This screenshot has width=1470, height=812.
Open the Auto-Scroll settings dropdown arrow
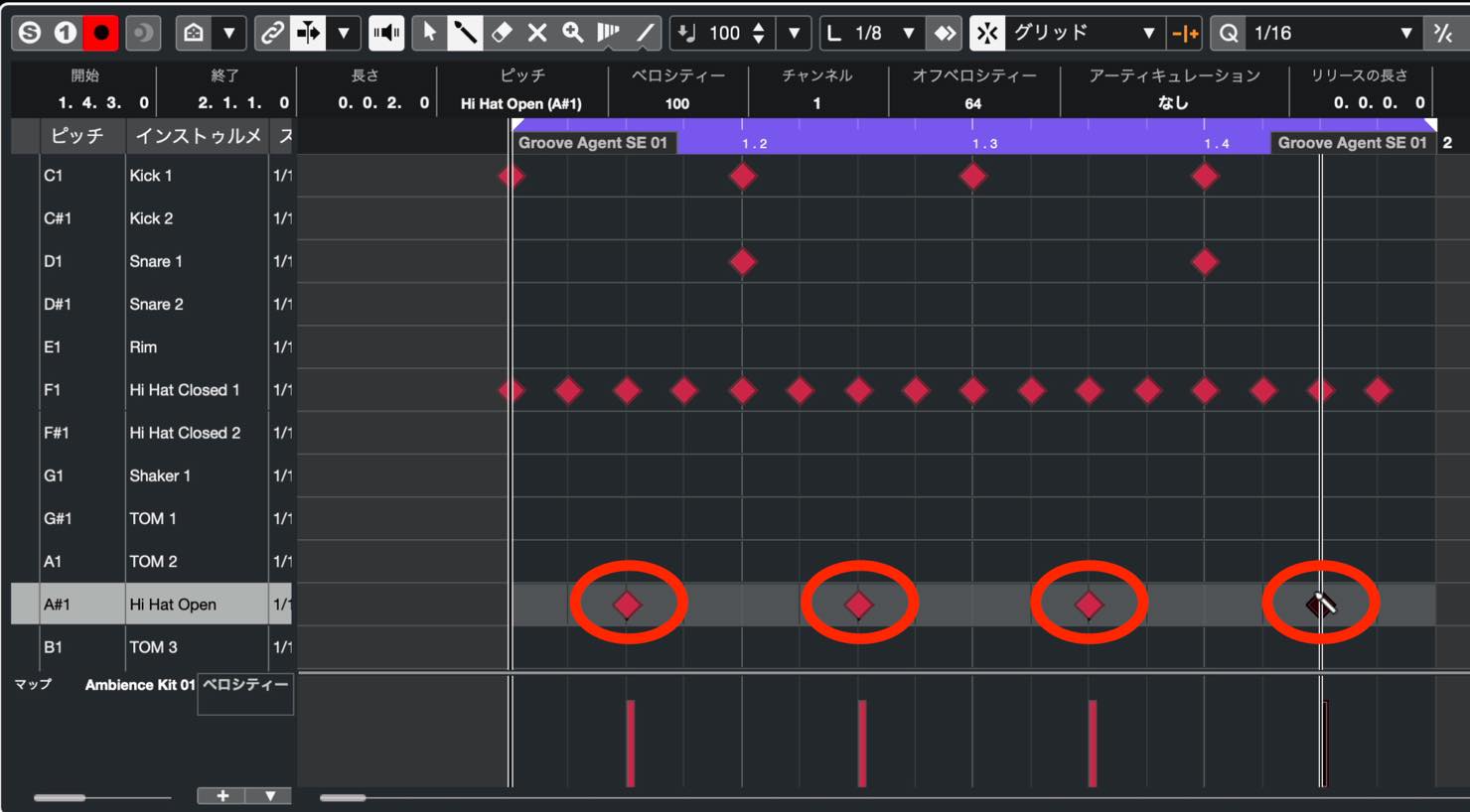click(344, 33)
